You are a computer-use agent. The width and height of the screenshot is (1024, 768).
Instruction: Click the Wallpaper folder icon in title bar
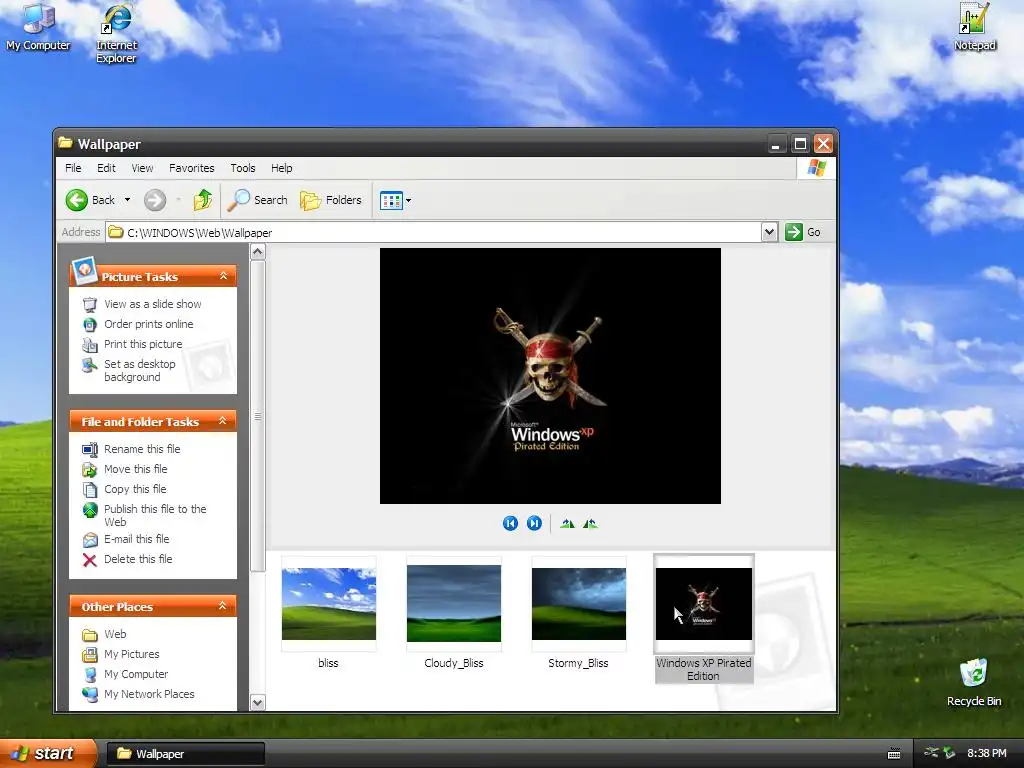(x=65, y=143)
